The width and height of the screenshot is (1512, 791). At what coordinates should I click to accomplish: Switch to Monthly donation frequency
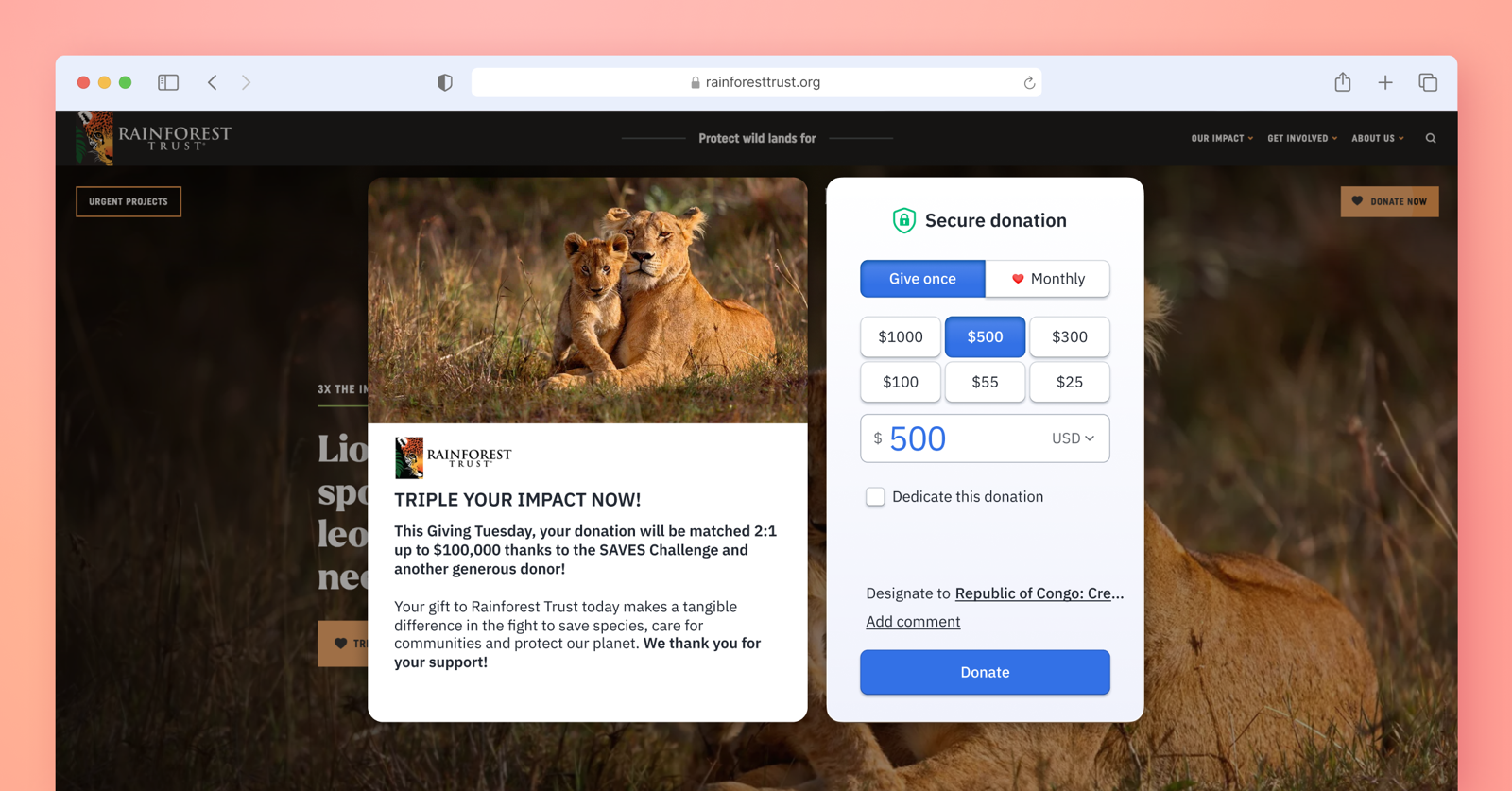1047,279
